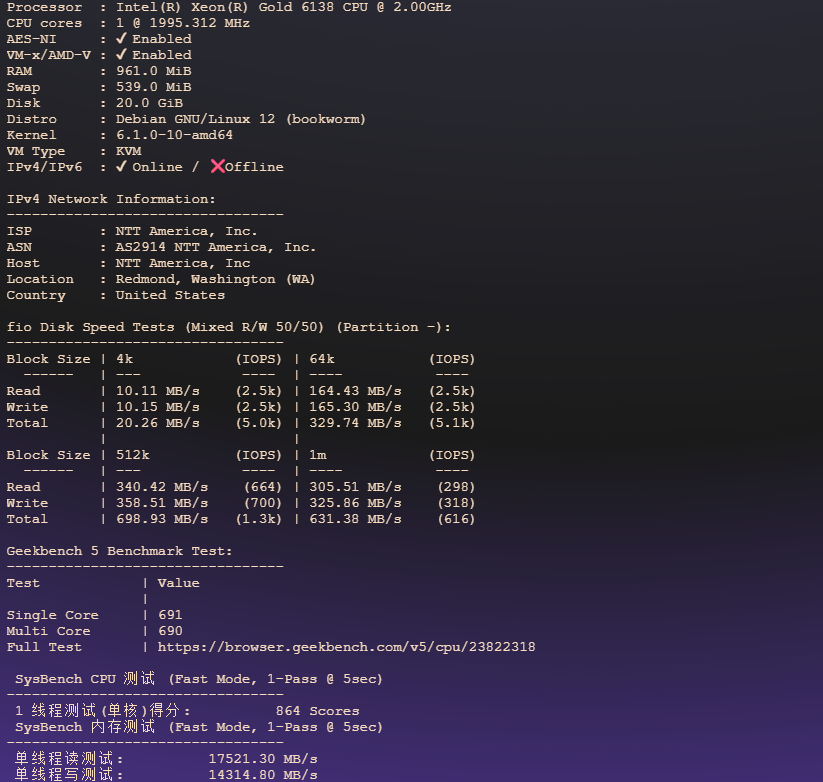The height and width of the screenshot is (782, 823).
Task: Click the IPv4 Network Information heading
Action: 111,199
